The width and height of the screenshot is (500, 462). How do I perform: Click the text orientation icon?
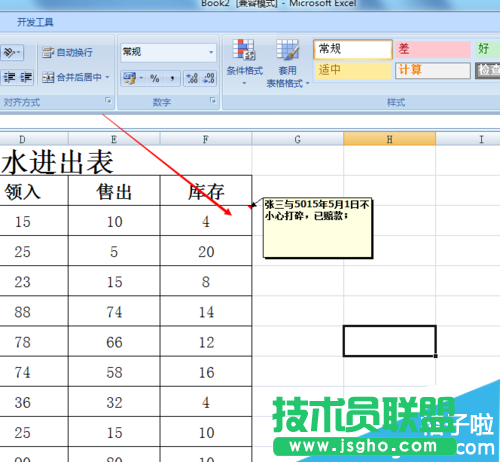click(x=12, y=52)
